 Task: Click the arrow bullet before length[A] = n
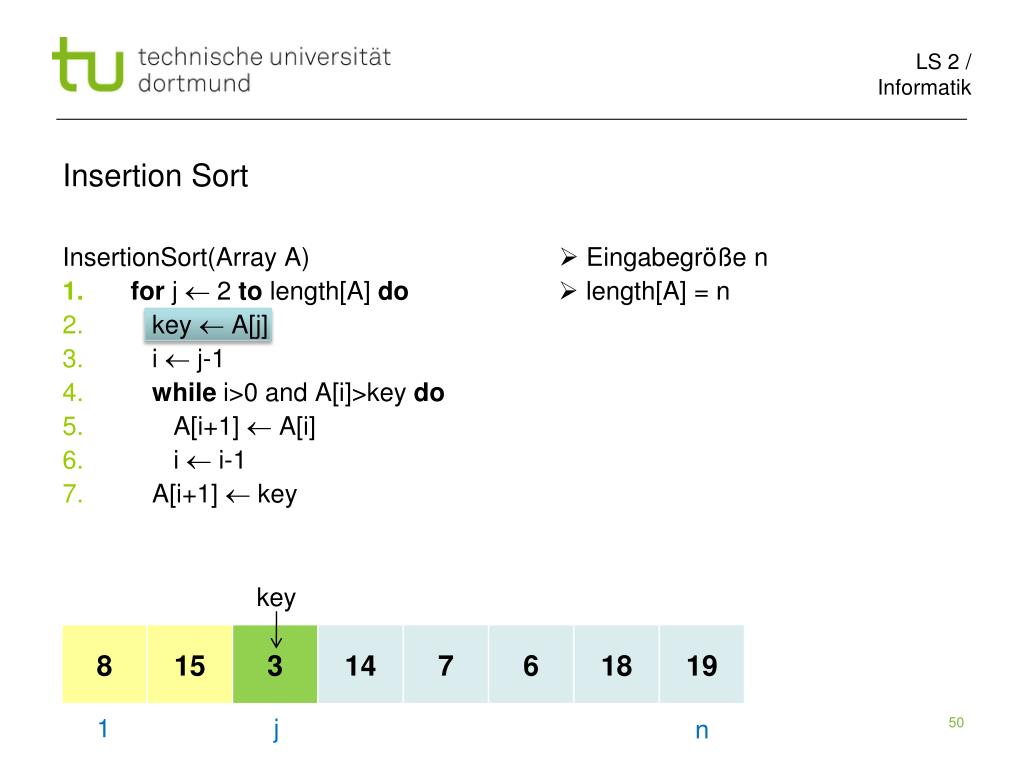(568, 291)
